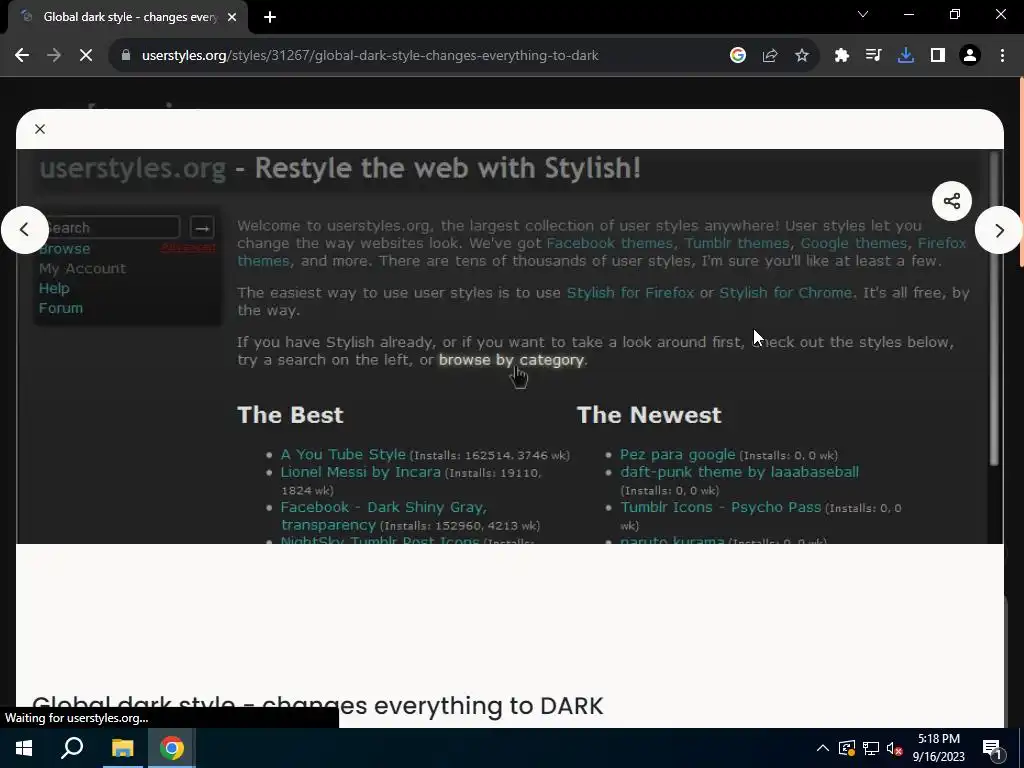Show Chrome downloads
Screen dimensions: 1024x768
pos(906,56)
